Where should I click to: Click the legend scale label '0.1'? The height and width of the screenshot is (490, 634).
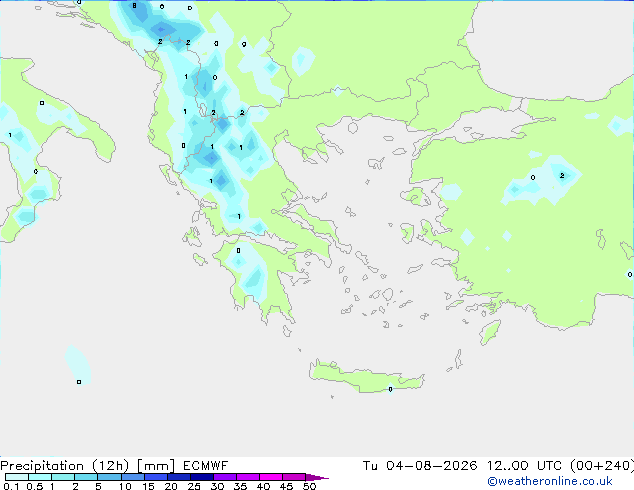pos(11,486)
